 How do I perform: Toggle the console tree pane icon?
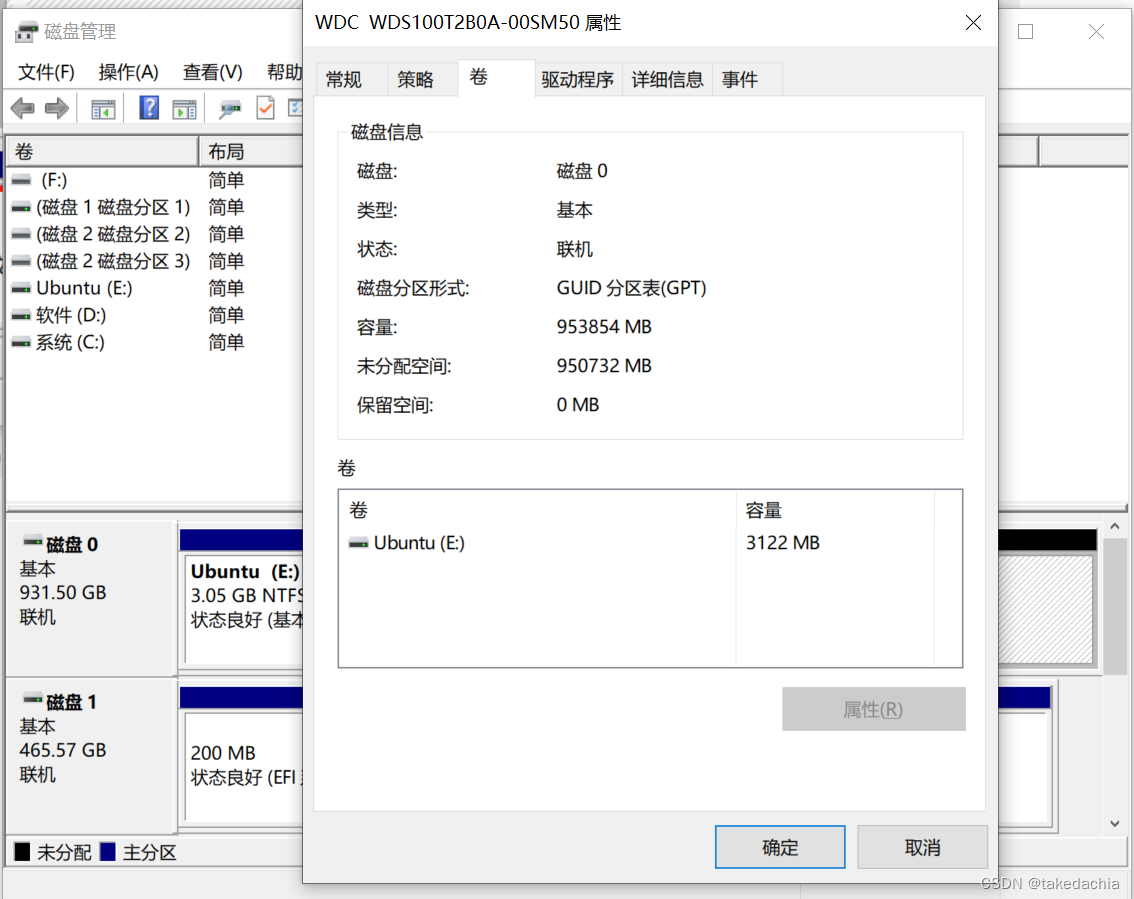point(103,110)
